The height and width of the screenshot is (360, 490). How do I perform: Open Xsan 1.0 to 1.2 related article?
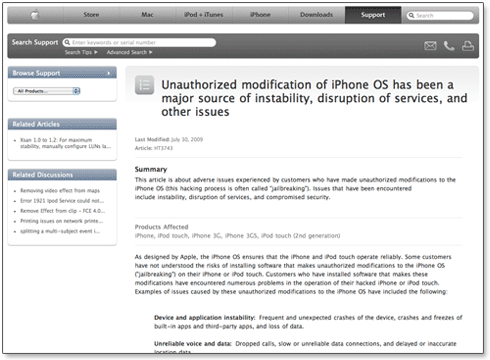tap(65, 143)
